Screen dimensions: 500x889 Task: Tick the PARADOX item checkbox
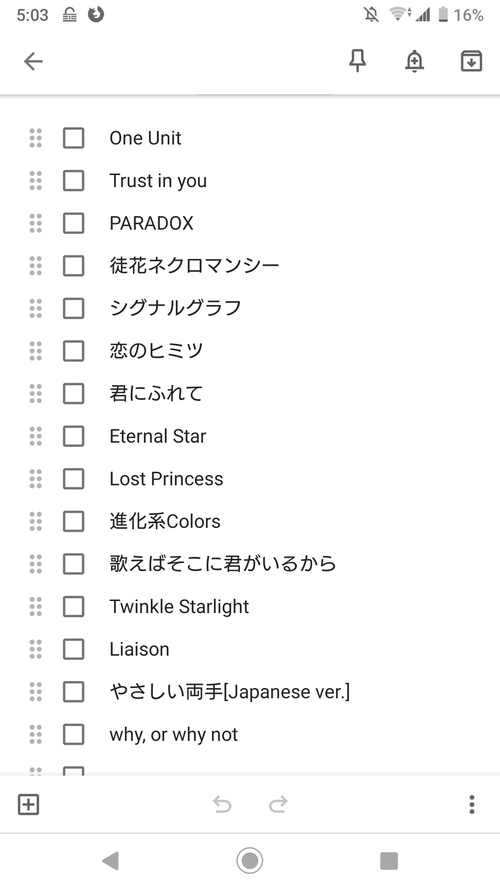coord(74,223)
